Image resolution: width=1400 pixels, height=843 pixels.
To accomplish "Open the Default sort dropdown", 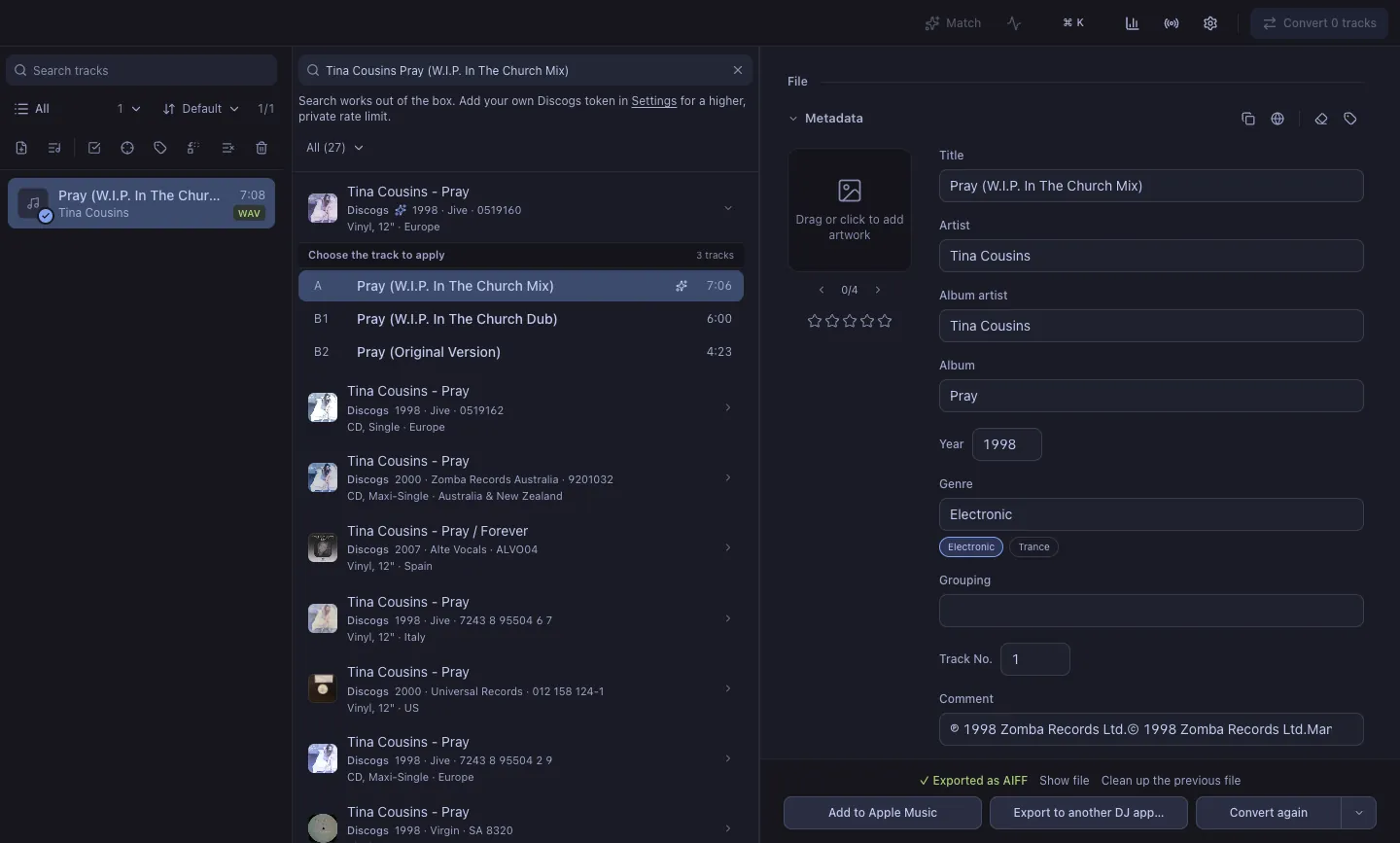I will coord(201,109).
